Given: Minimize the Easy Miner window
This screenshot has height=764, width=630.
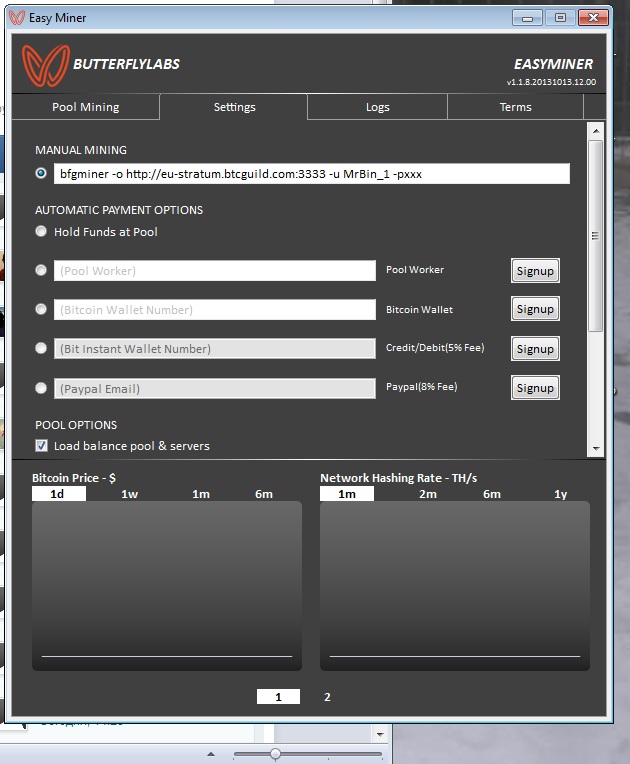Looking at the screenshot, I should click(x=527, y=18).
